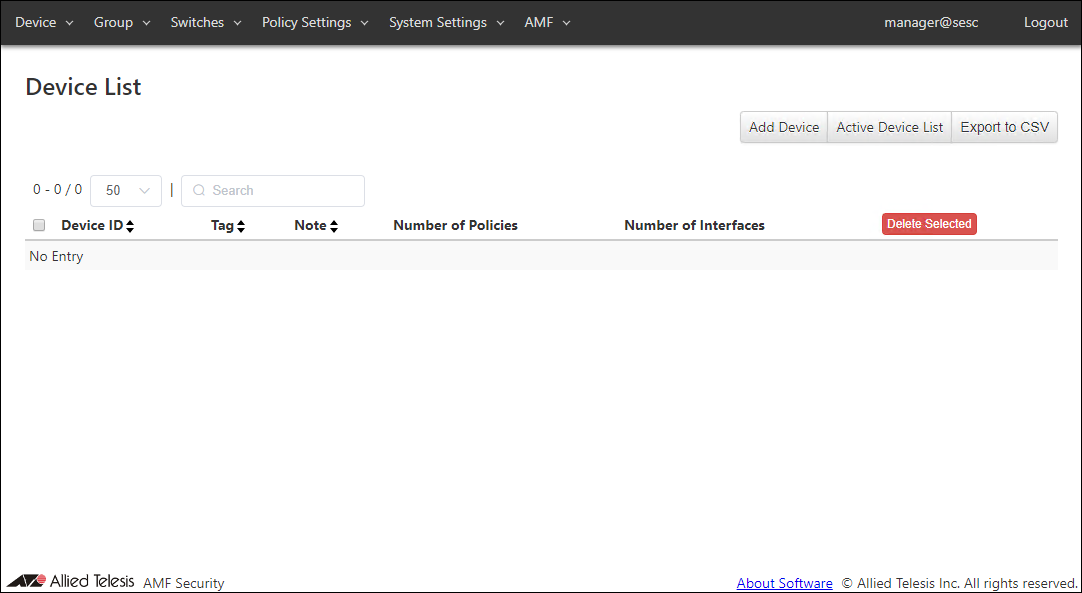Open the Group menu

(122, 22)
